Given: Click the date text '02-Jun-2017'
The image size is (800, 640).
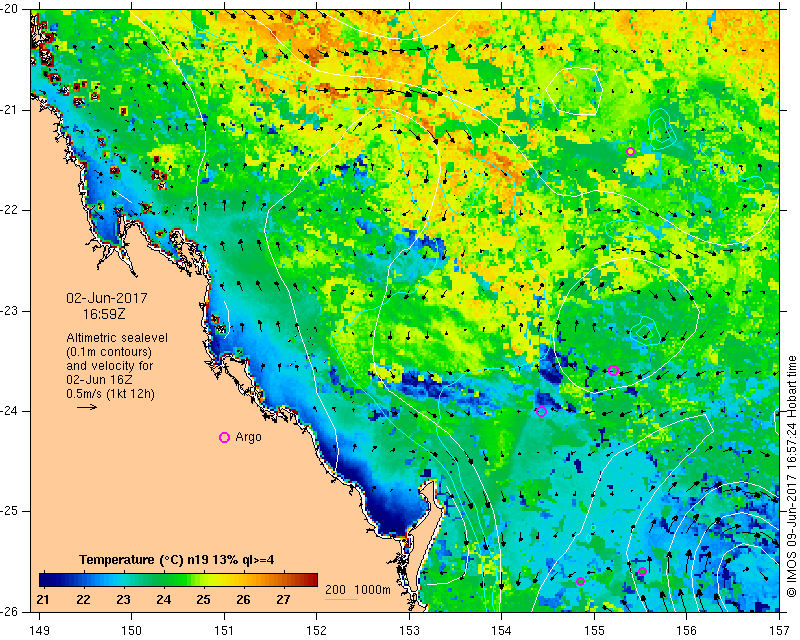Looking at the screenshot, I should (107, 298).
